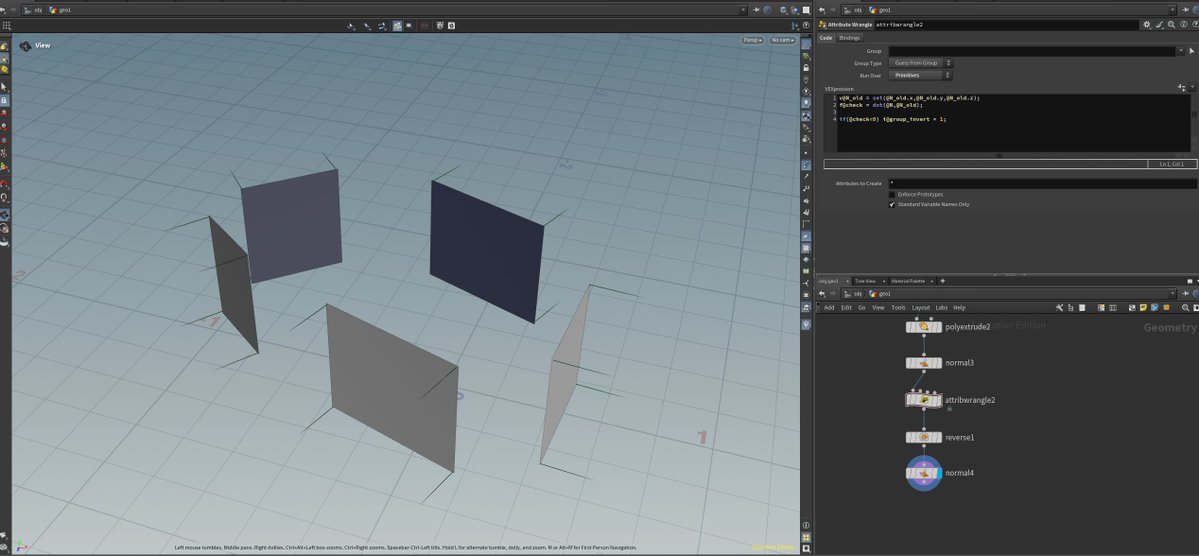Click the pin icon in viewport path bar
The image size is (1199, 556).
[756, 10]
